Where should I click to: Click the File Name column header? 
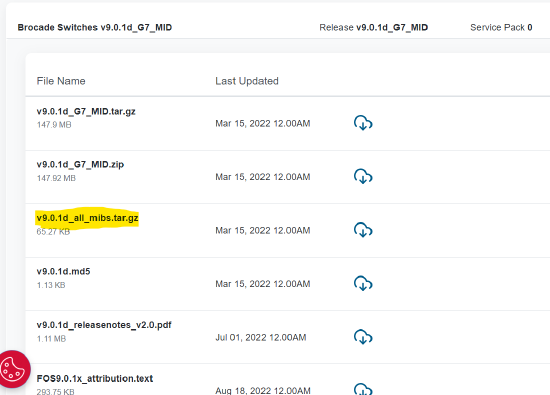61,81
